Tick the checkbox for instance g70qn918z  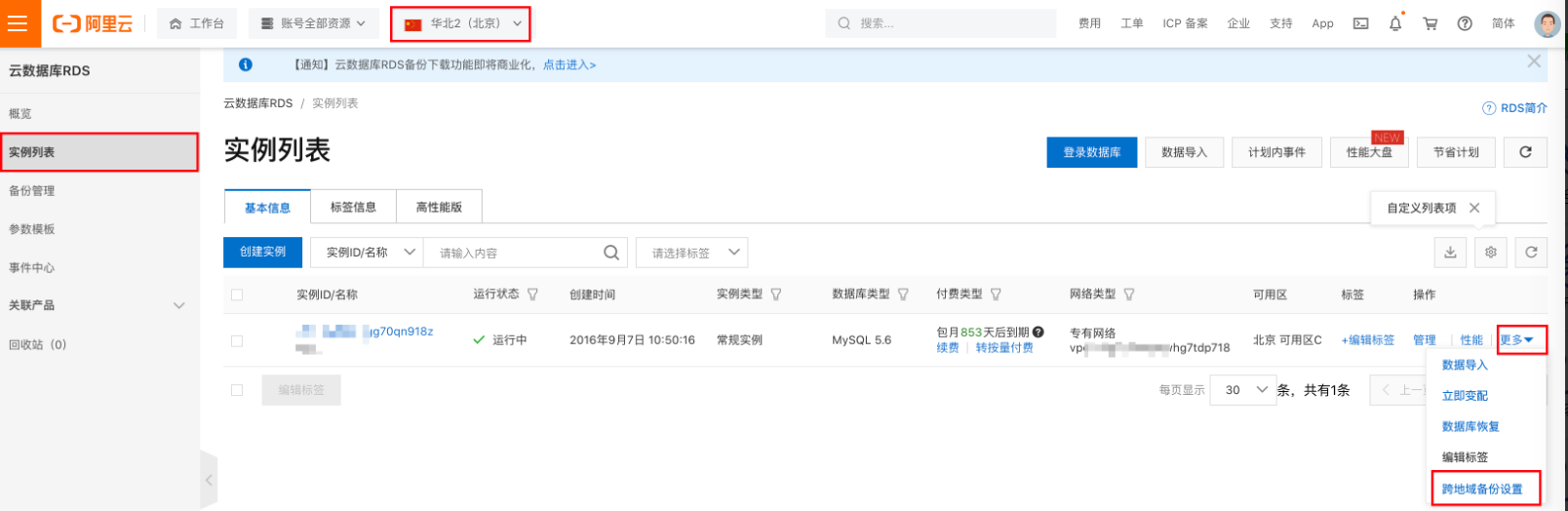(x=237, y=340)
